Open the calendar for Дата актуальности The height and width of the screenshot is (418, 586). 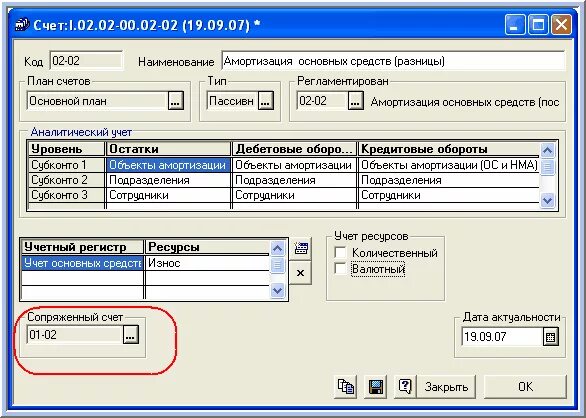click(x=550, y=336)
